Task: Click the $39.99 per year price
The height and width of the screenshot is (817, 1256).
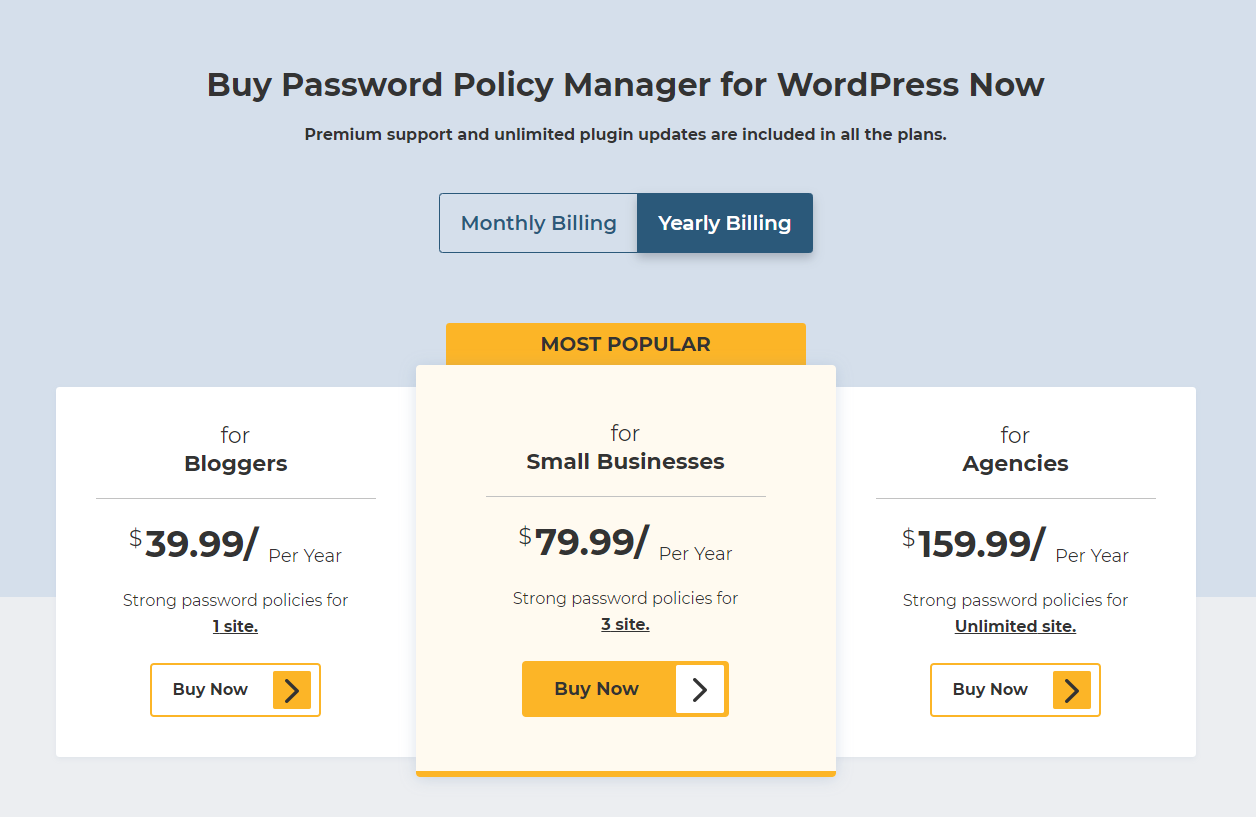Action: pos(202,545)
